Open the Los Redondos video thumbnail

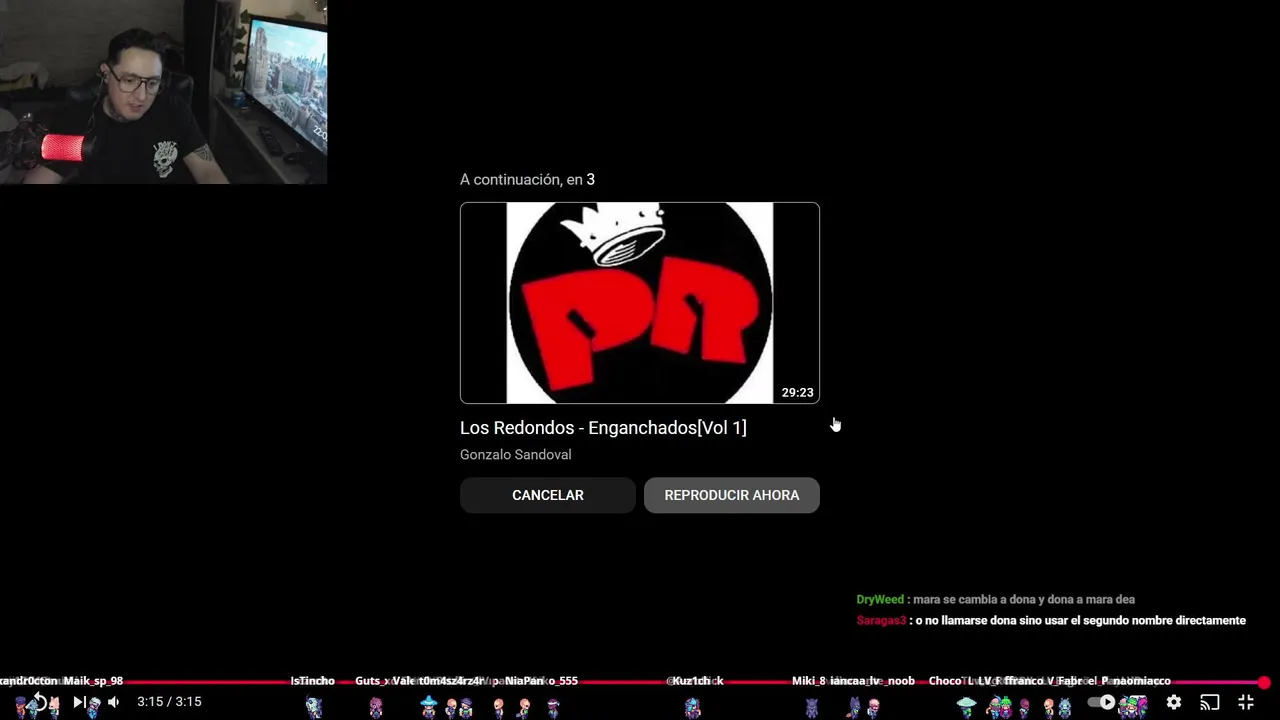(640, 303)
